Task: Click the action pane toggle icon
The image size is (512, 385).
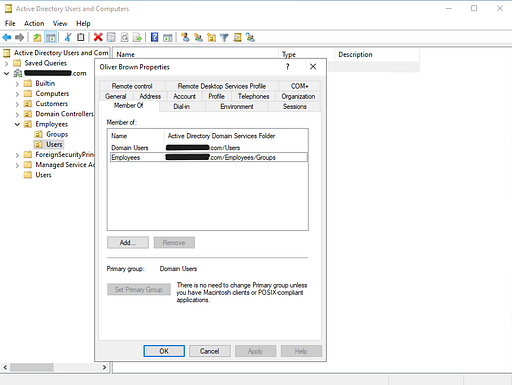Action: [x=167, y=38]
